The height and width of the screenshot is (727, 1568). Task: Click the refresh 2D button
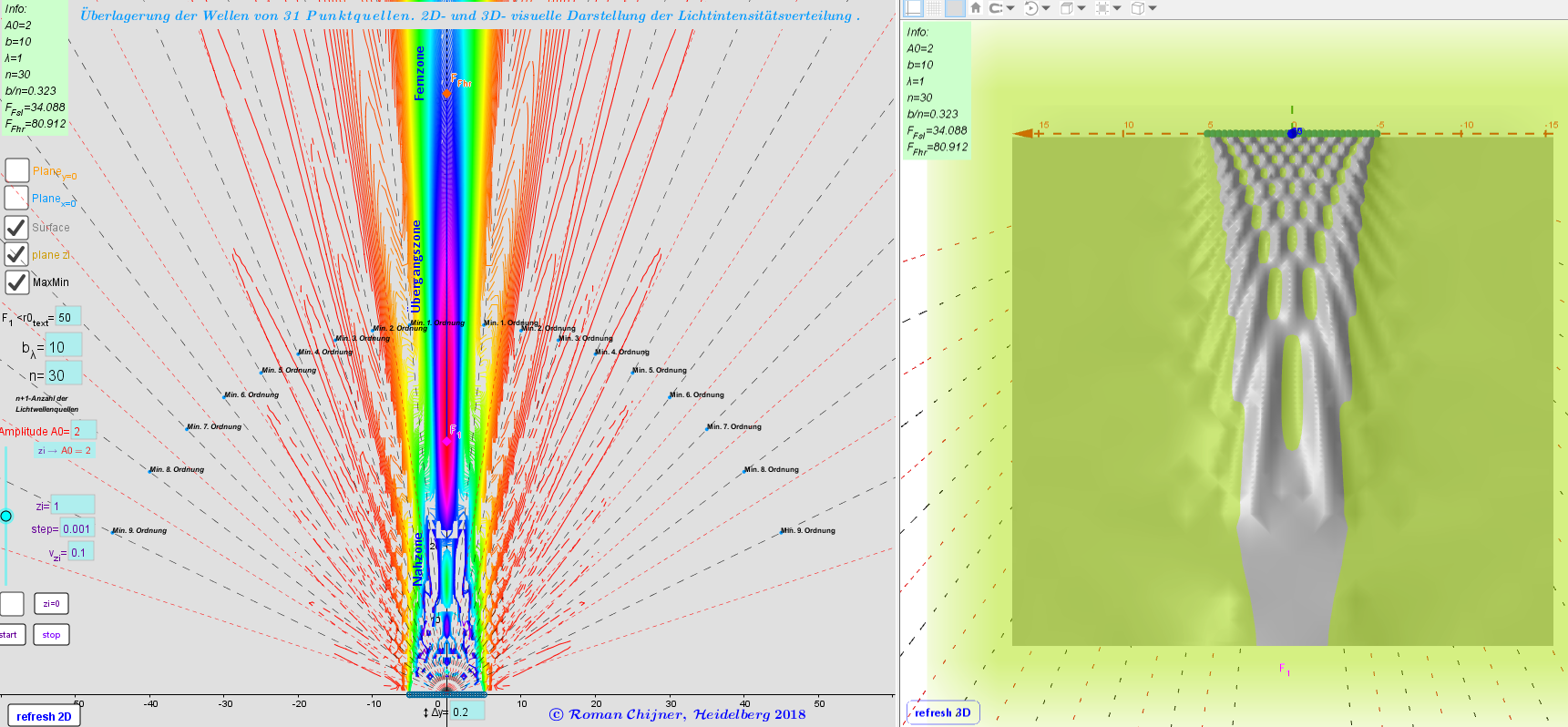(44, 716)
